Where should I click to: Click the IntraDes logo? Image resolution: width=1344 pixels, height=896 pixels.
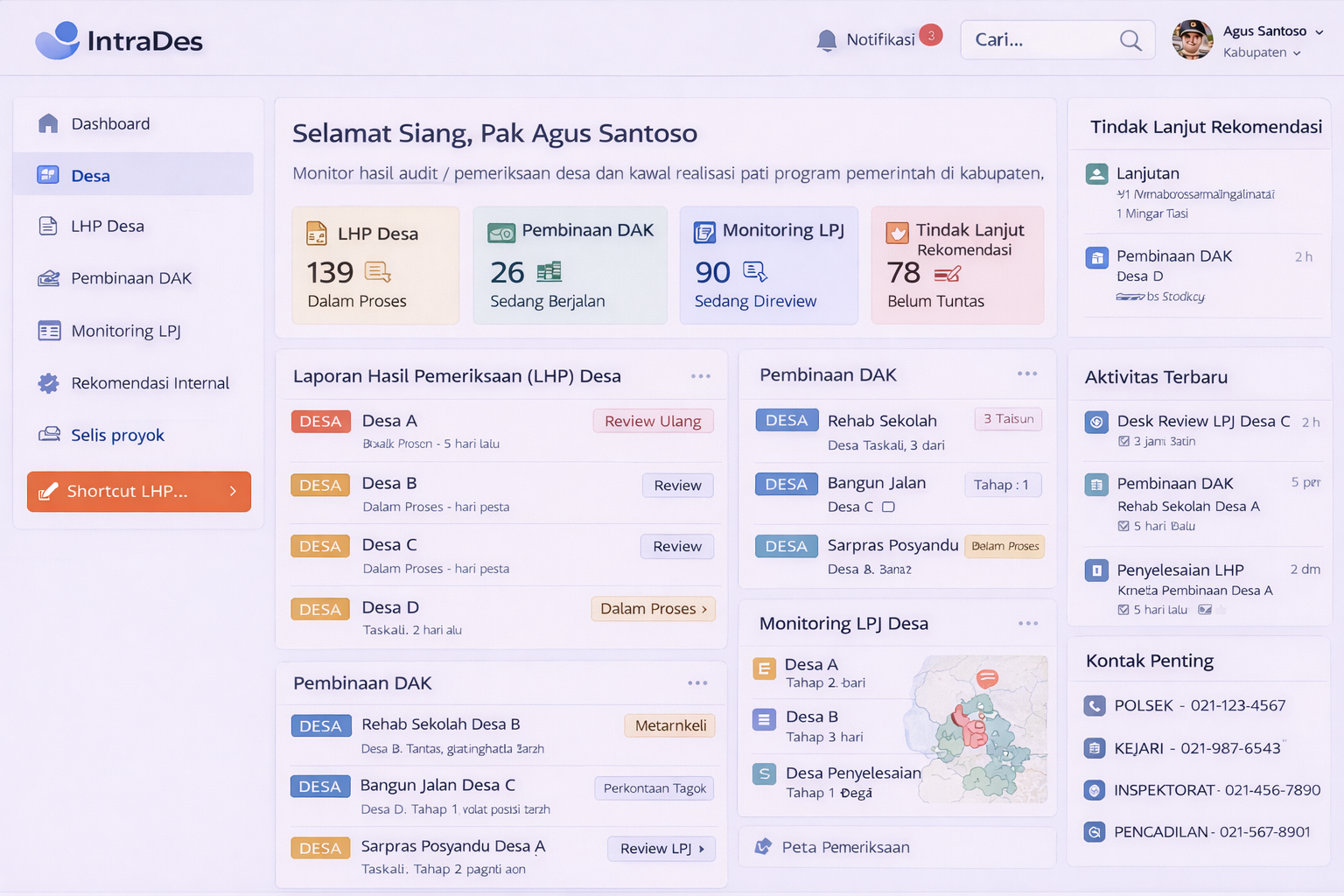[119, 40]
